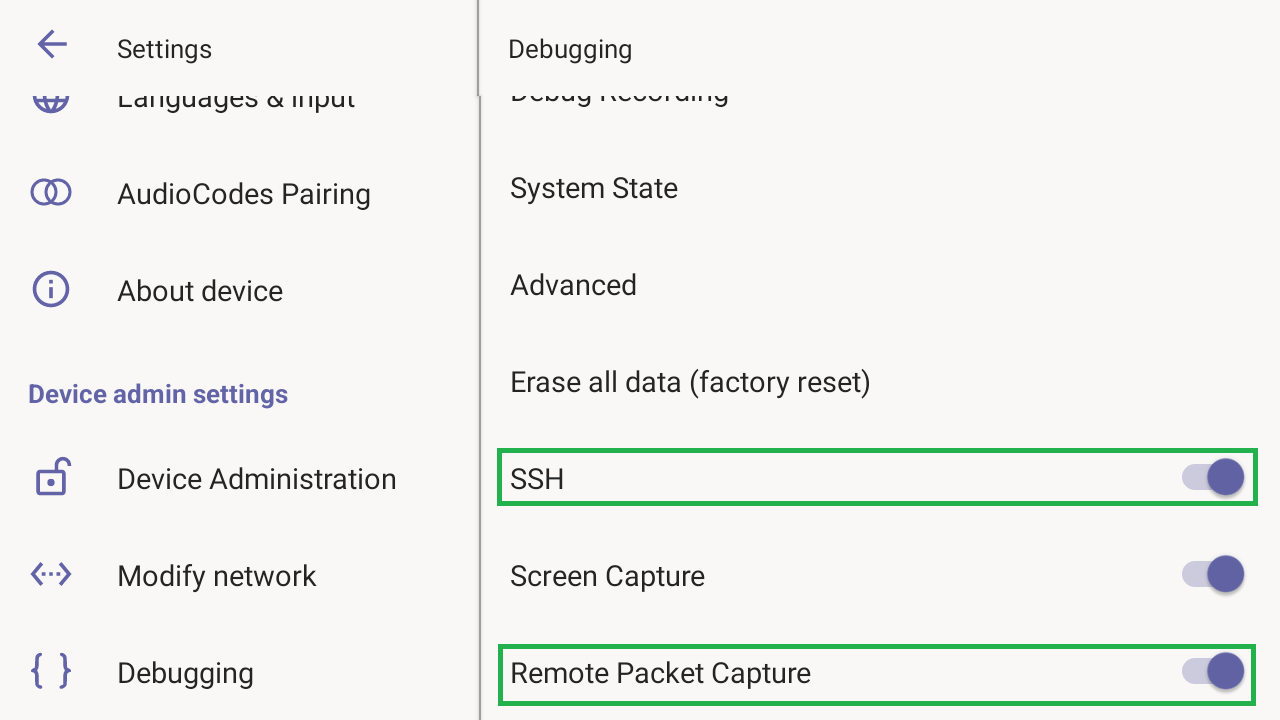Select Device Administration label
This screenshot has height=720, width=1280.
[x=257, y=479]
